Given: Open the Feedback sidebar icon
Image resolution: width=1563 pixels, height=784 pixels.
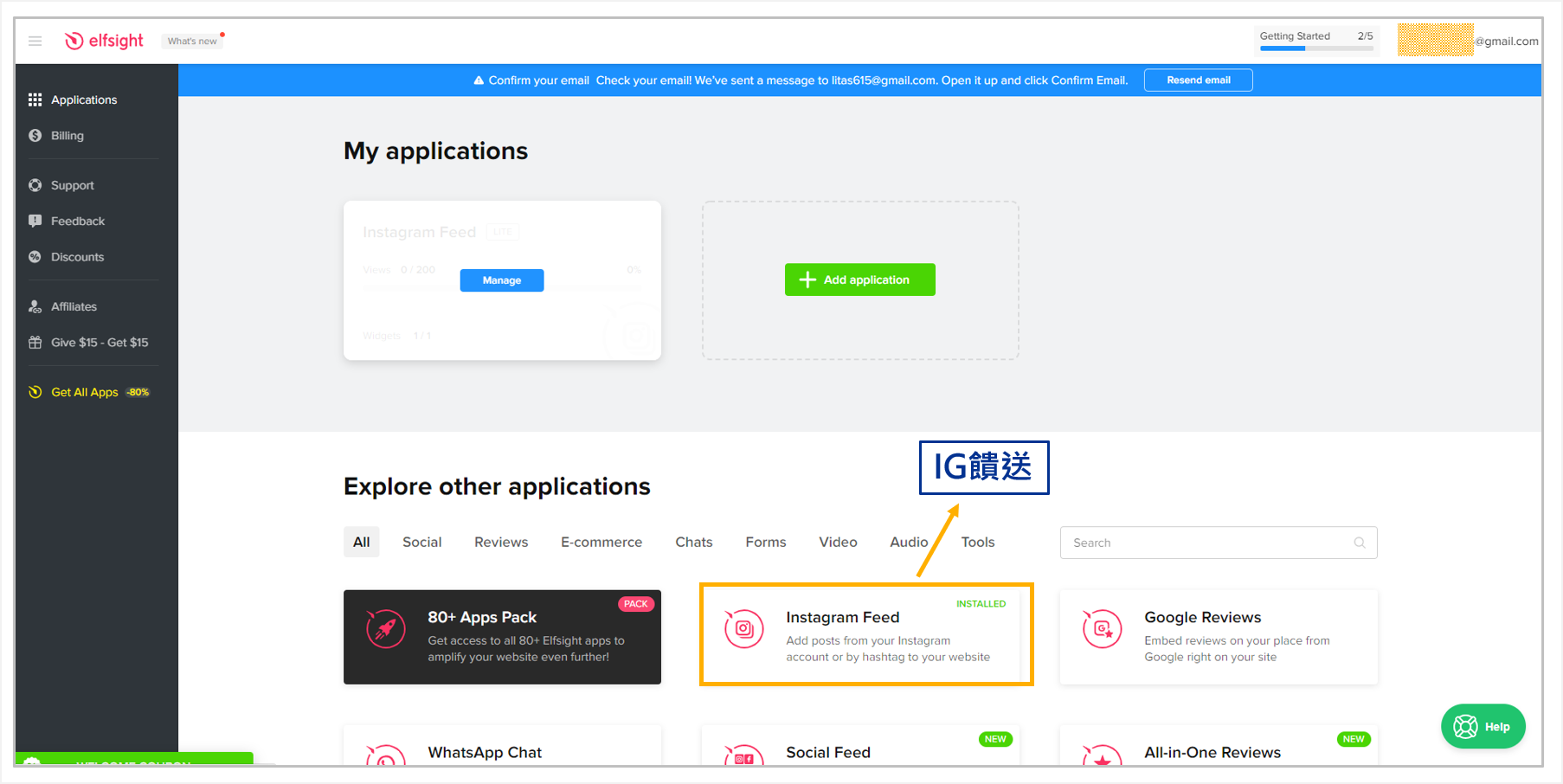Looking at the screenshot, I should click(x=35, y=221).
